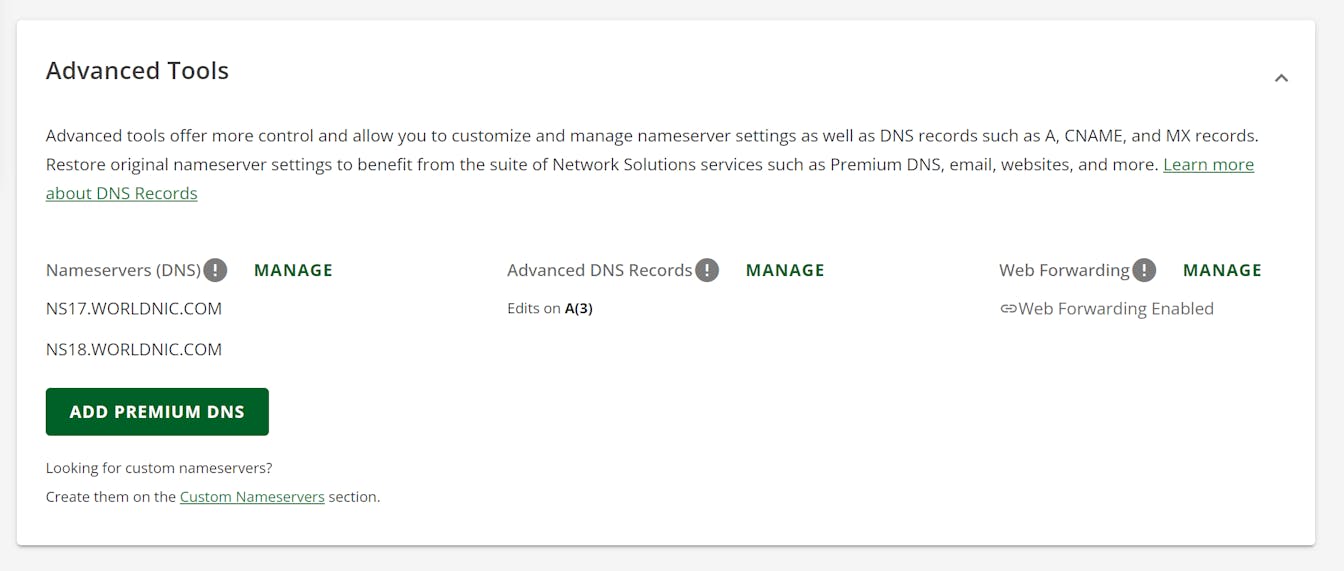Click the Advanced DNS Records label
Viewport: 1344px width, 571px height.
coord(599,270)
